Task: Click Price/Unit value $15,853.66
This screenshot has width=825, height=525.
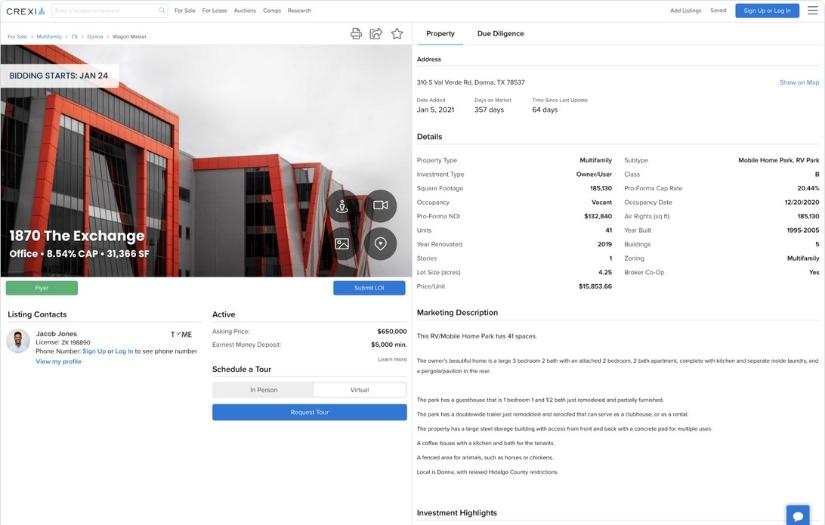Action: point(595,287)
